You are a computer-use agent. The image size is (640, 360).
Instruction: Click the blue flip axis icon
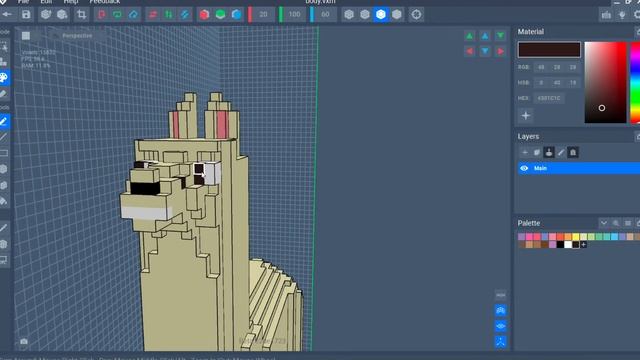pyautogui.click(x=133, y=15)
